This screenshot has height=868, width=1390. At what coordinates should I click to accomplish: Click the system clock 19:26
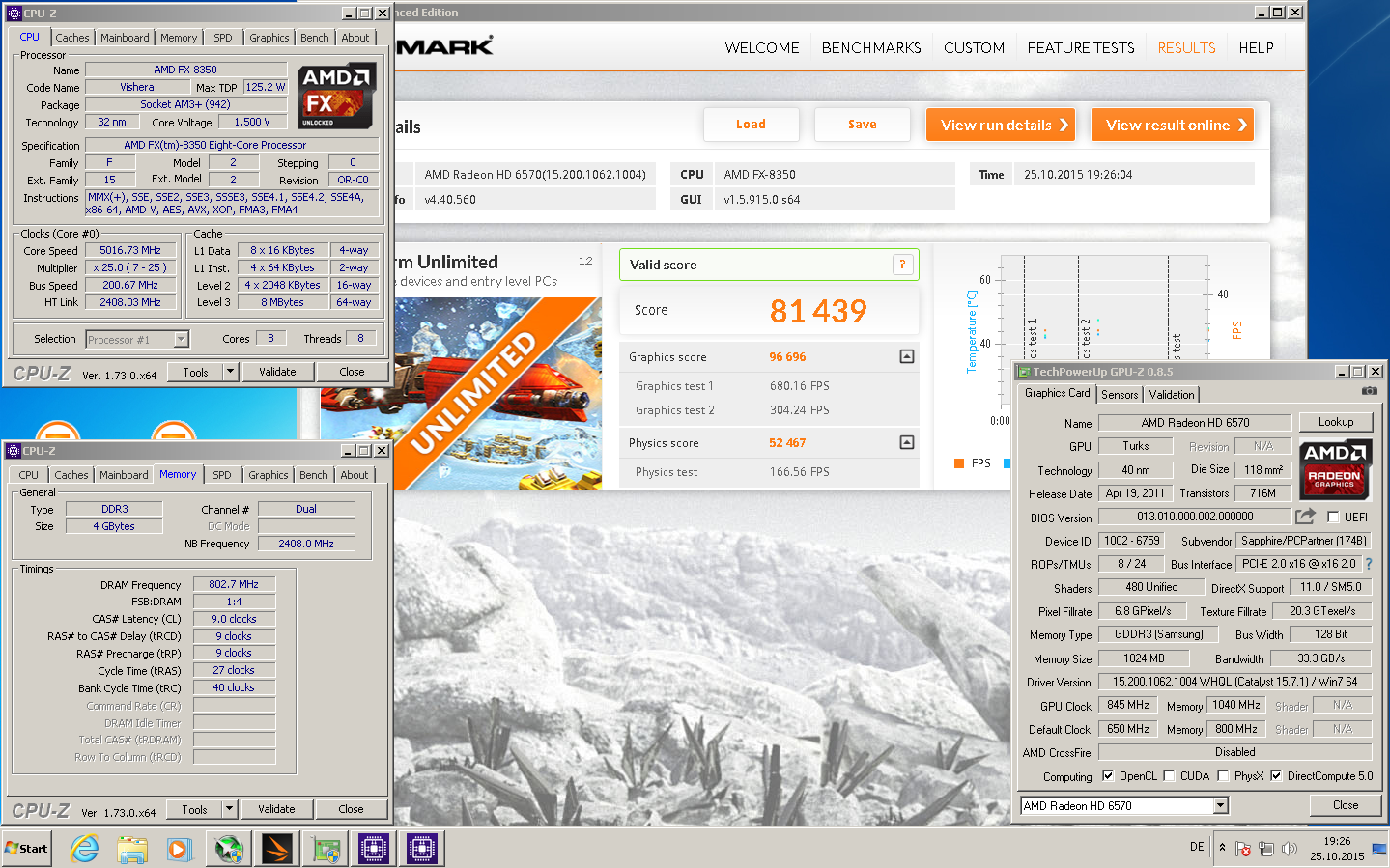tap(1337, 841)
